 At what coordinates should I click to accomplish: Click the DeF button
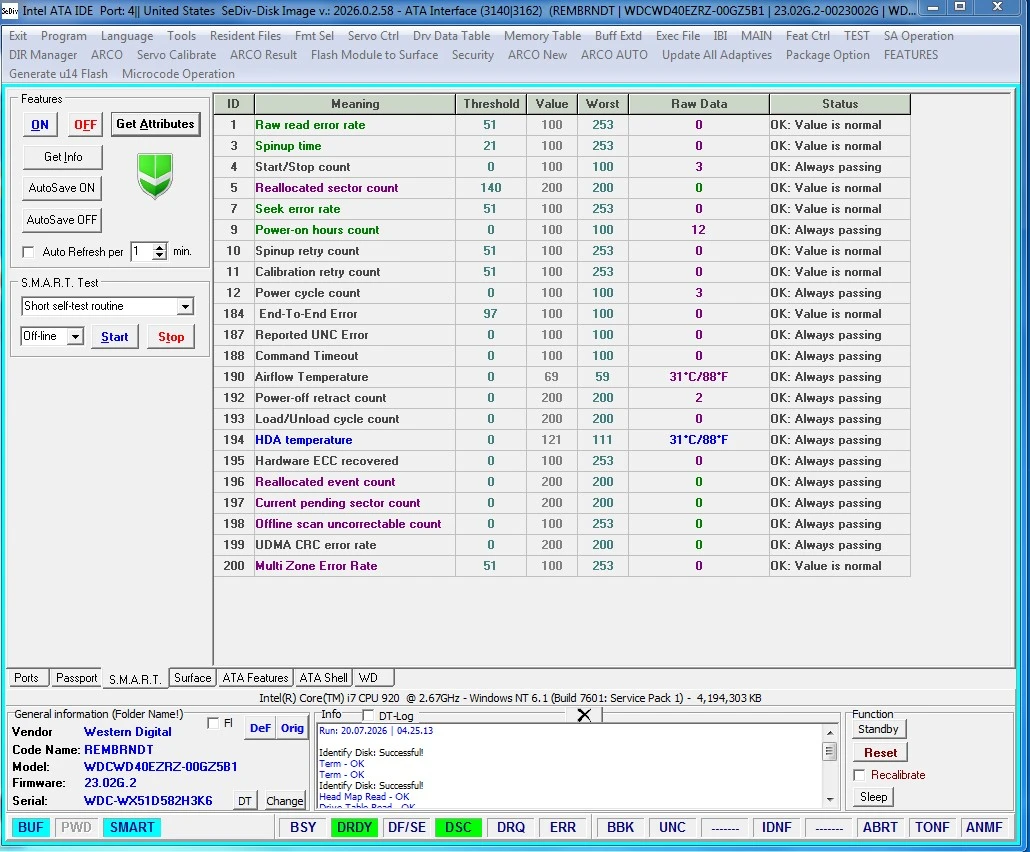coord(260,728)
